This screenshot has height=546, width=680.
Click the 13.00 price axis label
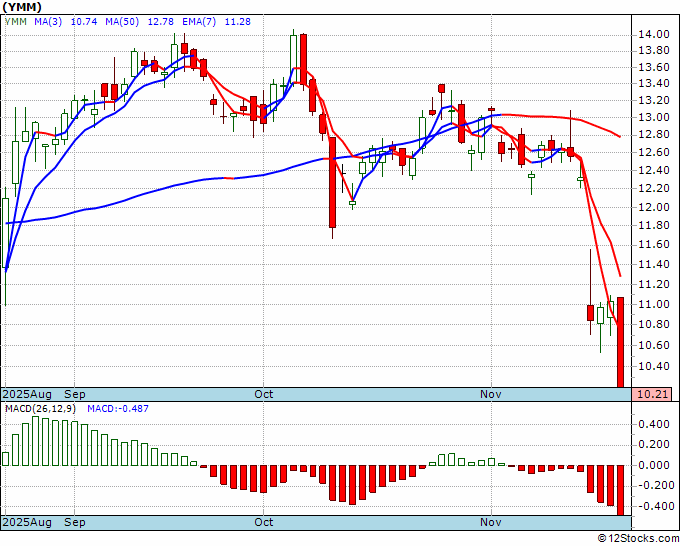click(x=654, y=118)
